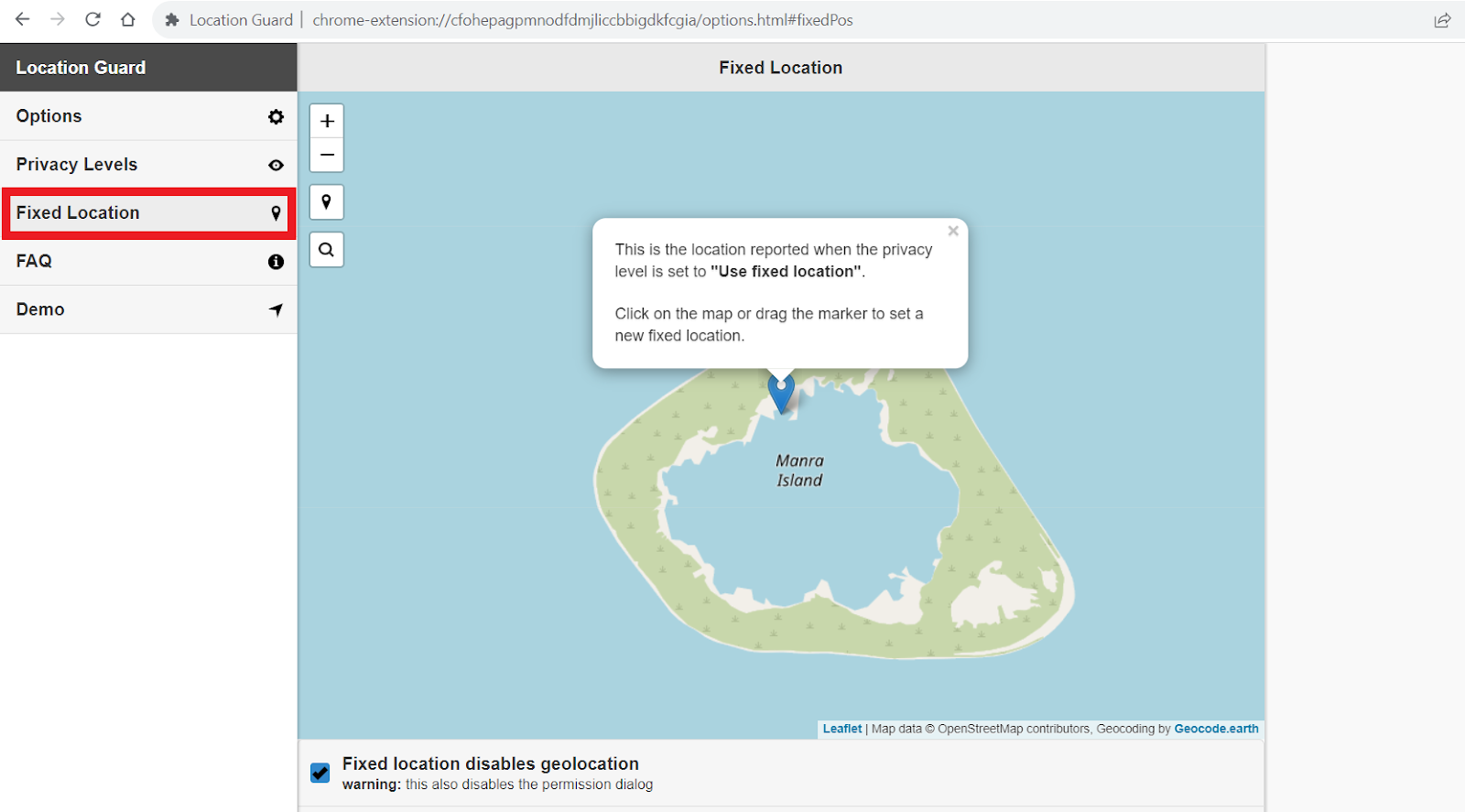The height and width of the screenshot is (812, 1465).
Task: Click the extension puzzle icon in address bar
Action: pyautogui.click(x=171, y=20)
